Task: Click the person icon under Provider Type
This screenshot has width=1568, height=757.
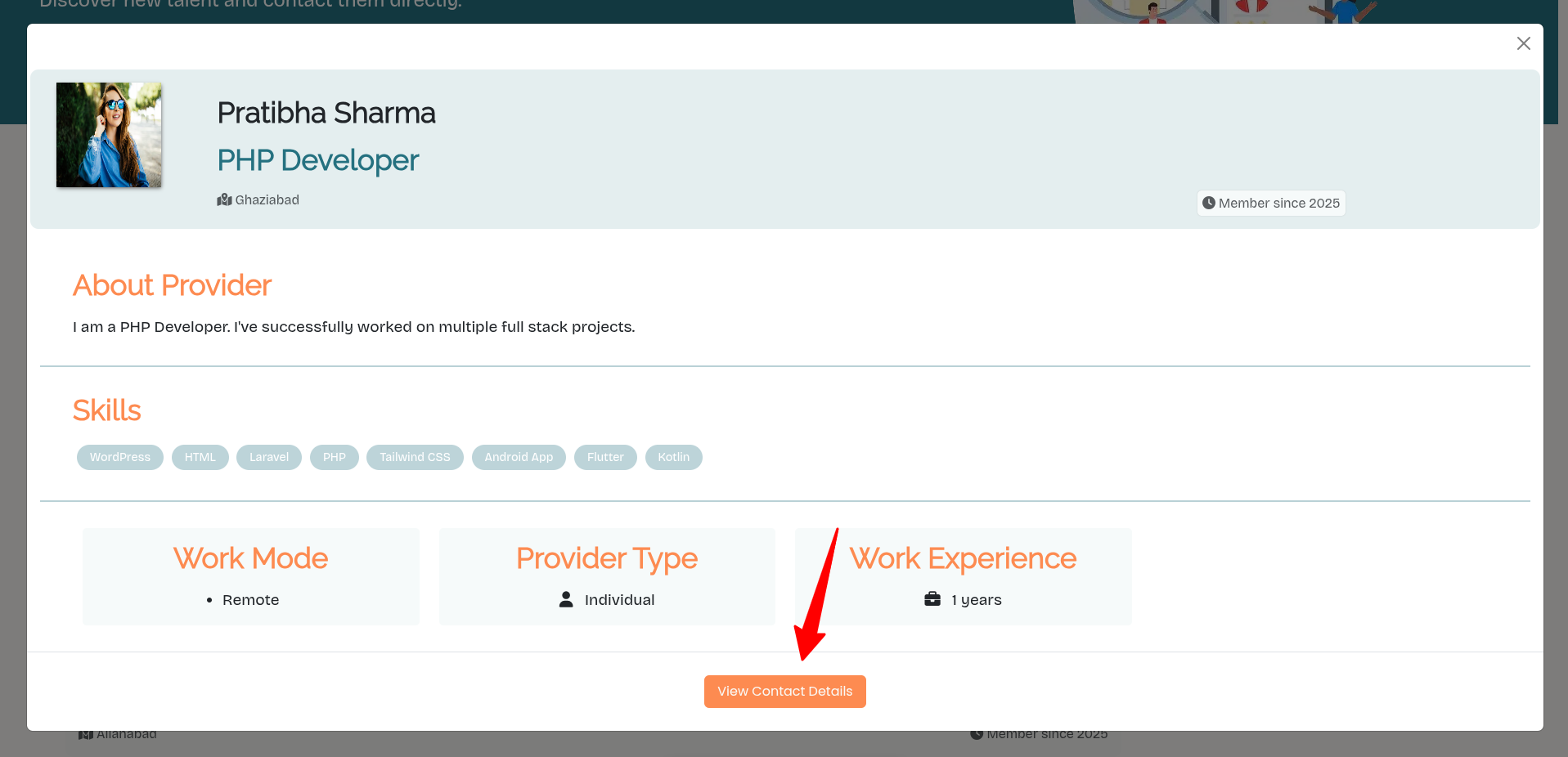Action: 565,599
